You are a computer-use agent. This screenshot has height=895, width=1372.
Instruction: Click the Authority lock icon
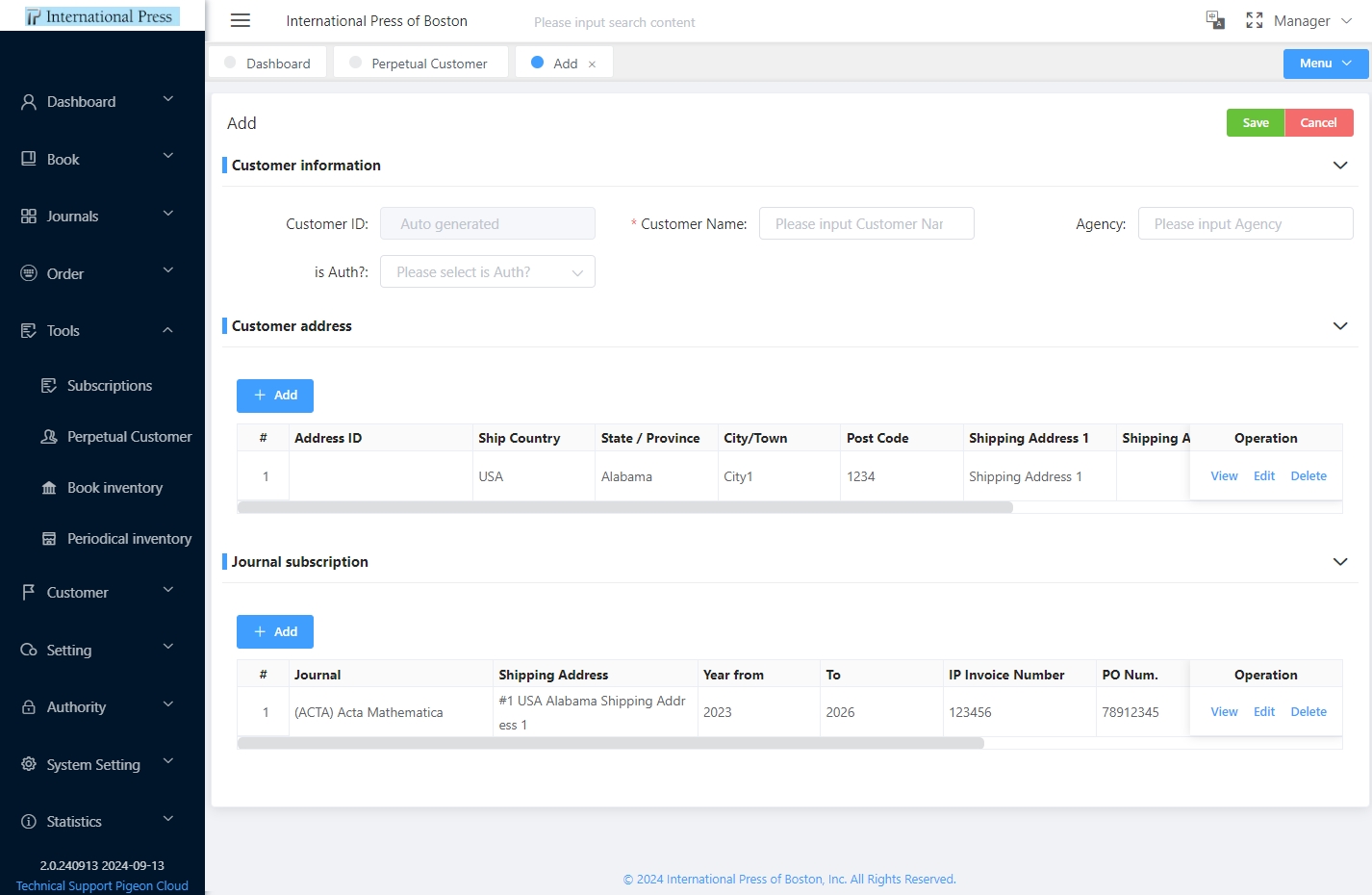(x=29, y=707)
